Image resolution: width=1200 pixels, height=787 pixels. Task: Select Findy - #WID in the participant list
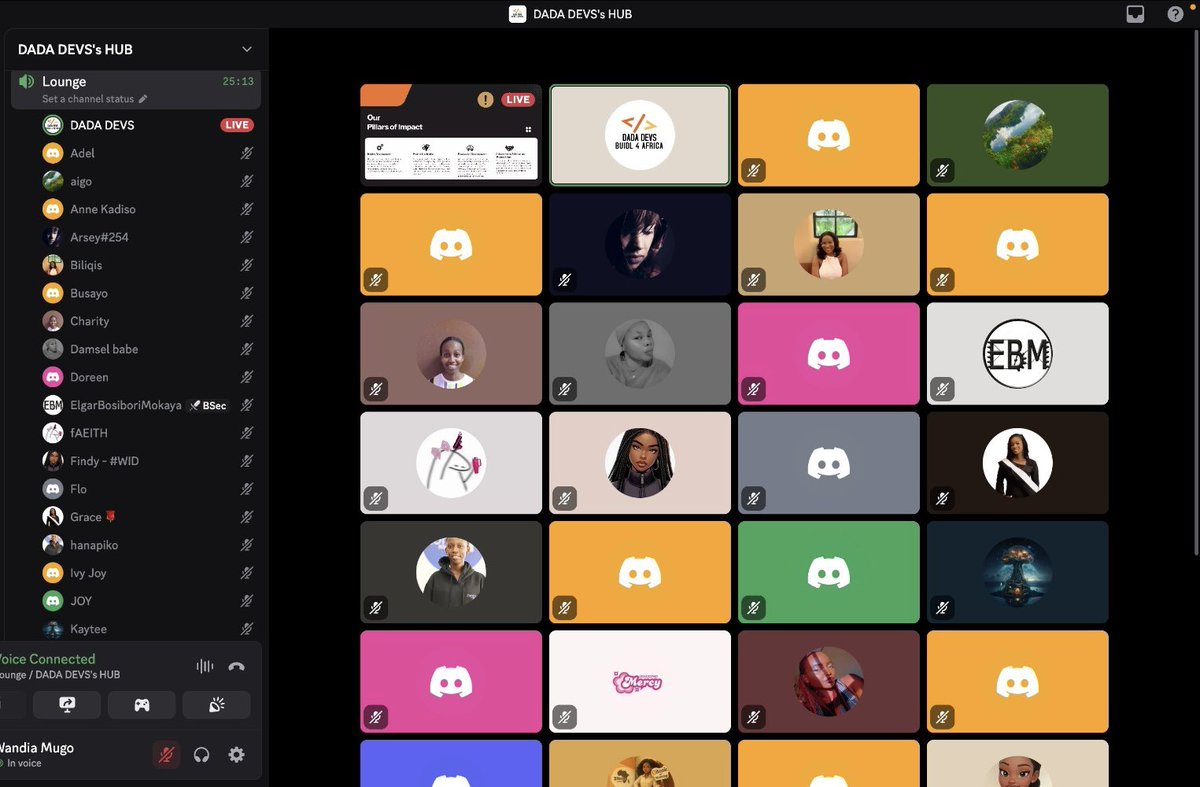coord(146,461)
